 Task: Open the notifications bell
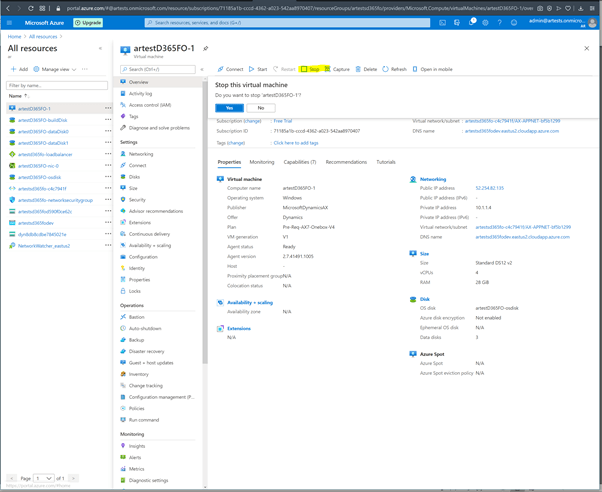pos(472,22)
